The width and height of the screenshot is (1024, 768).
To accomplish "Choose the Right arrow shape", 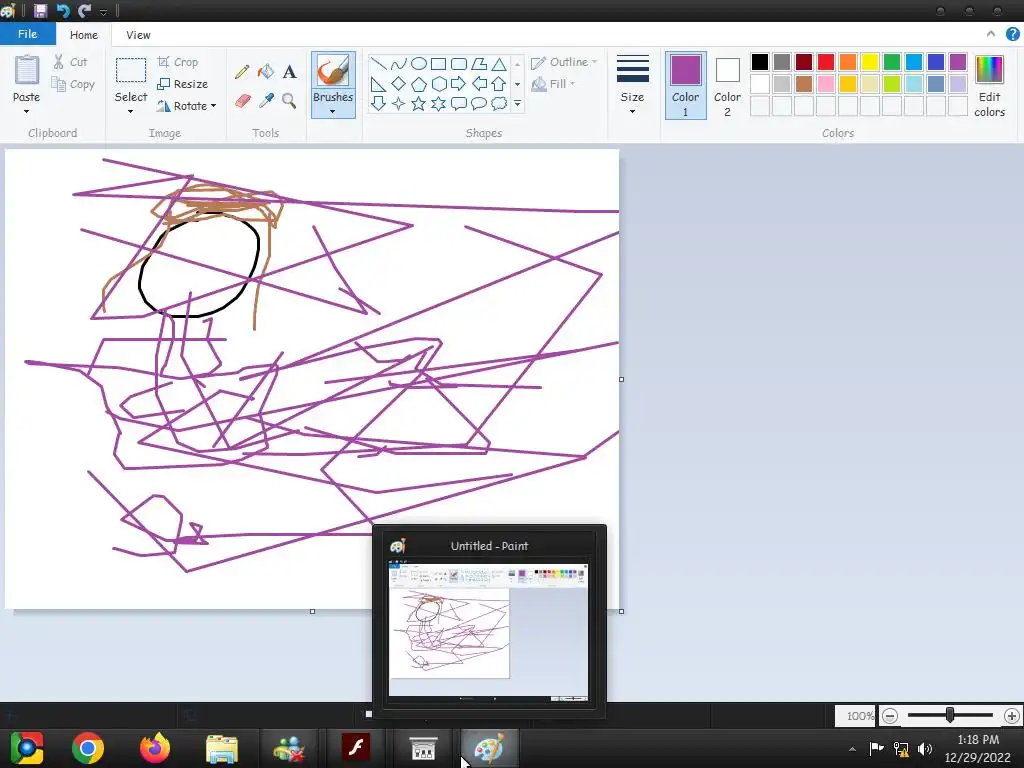I will point(459,84).
